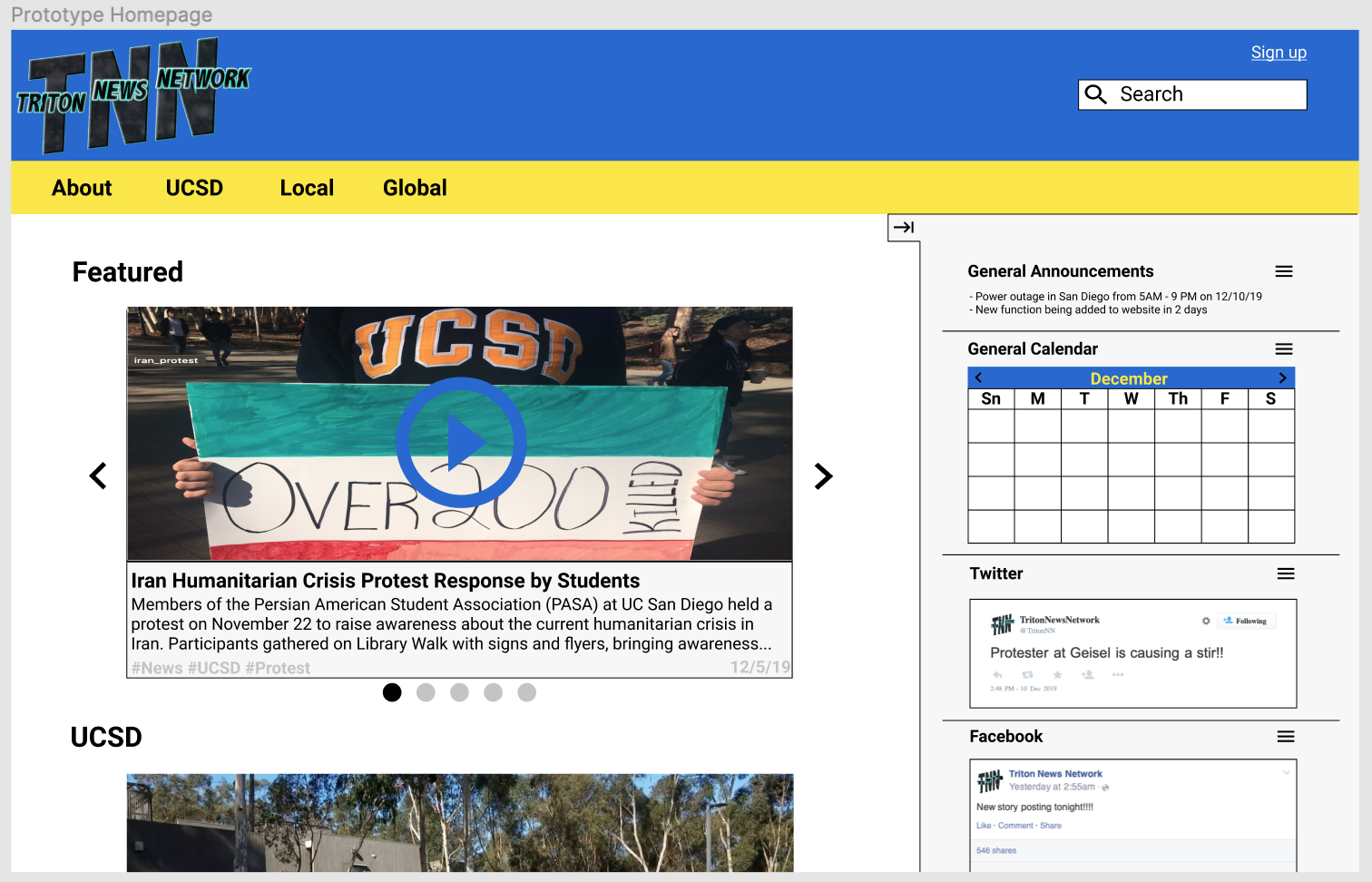Image resolution: width=1372 pixels, height=882 pixels.
Task: Select the fifth carousel dot
Action: 526,692
